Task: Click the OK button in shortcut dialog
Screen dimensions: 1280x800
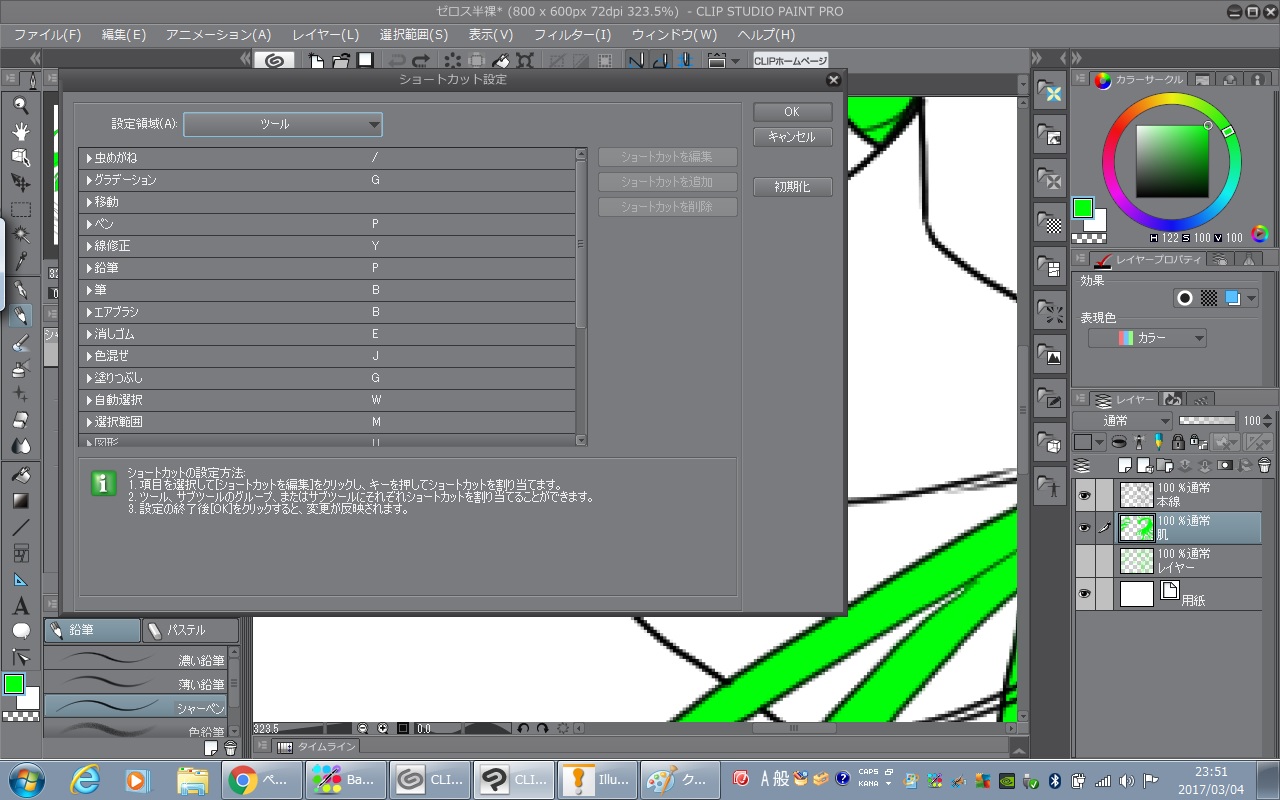Action: coord(792,112)
